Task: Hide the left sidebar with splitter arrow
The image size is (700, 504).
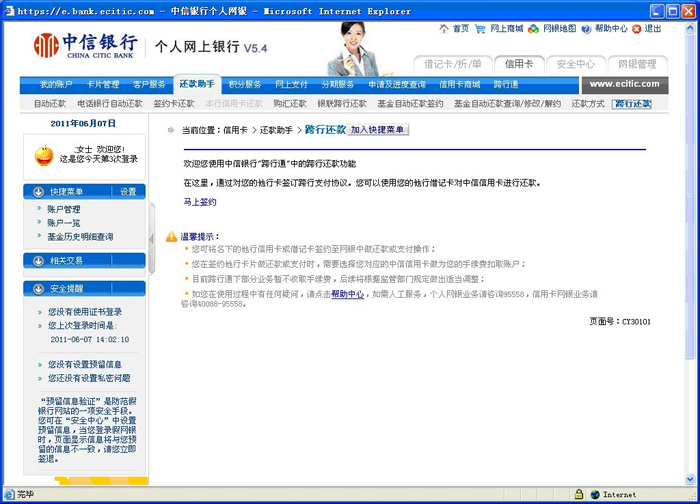Action: click(152, 238)
